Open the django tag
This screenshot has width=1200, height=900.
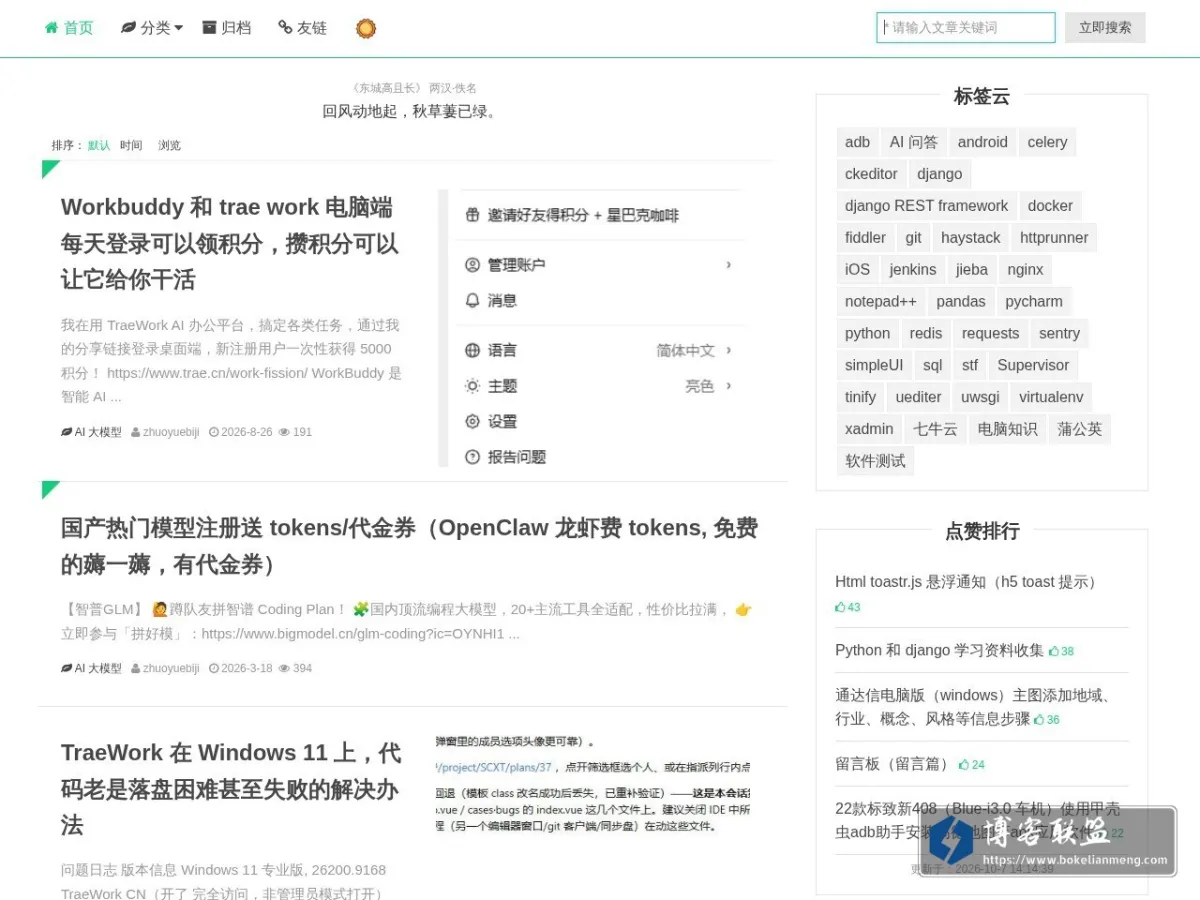[x=940, y=174]
